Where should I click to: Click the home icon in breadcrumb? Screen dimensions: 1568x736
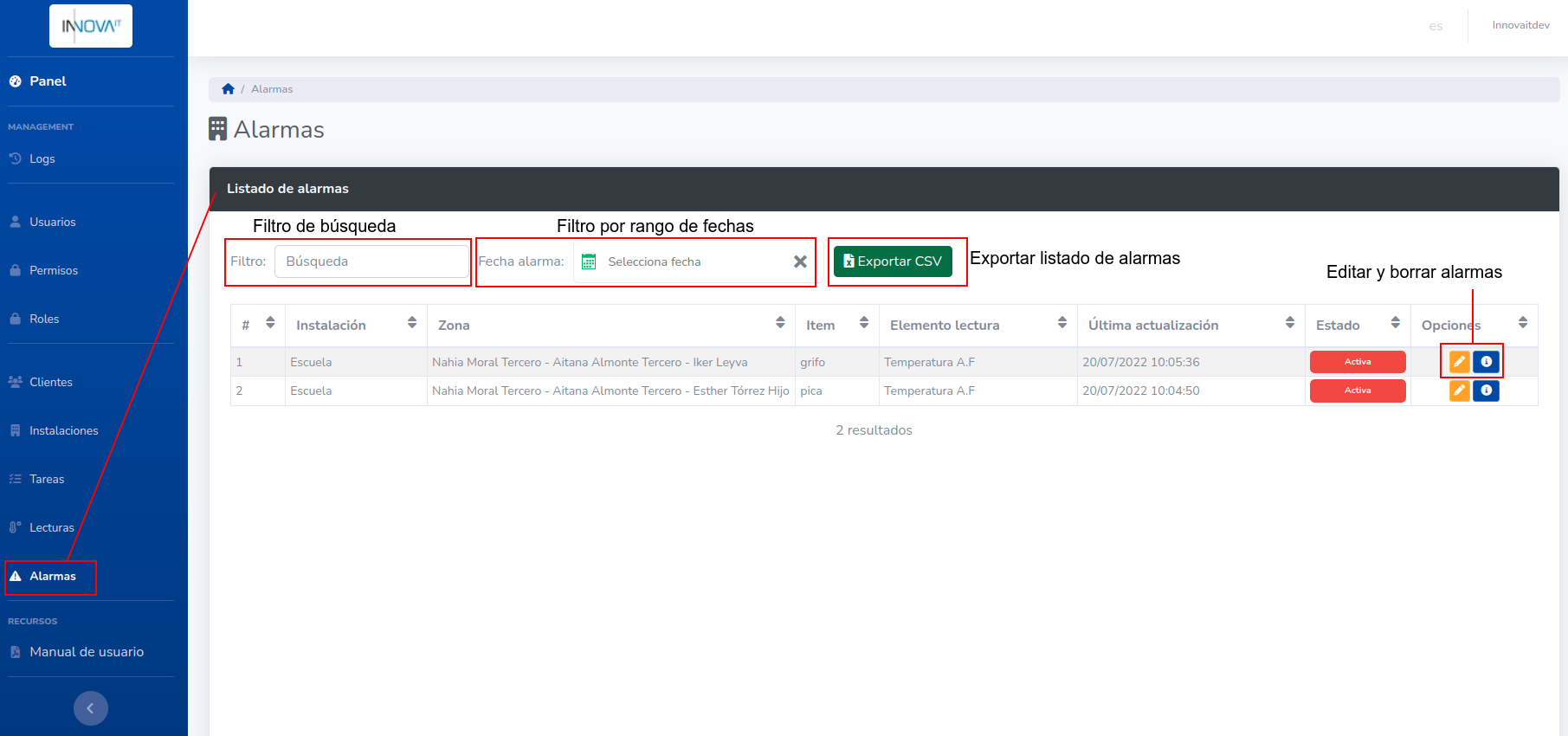pyautogui.click(x=228, y=89)
